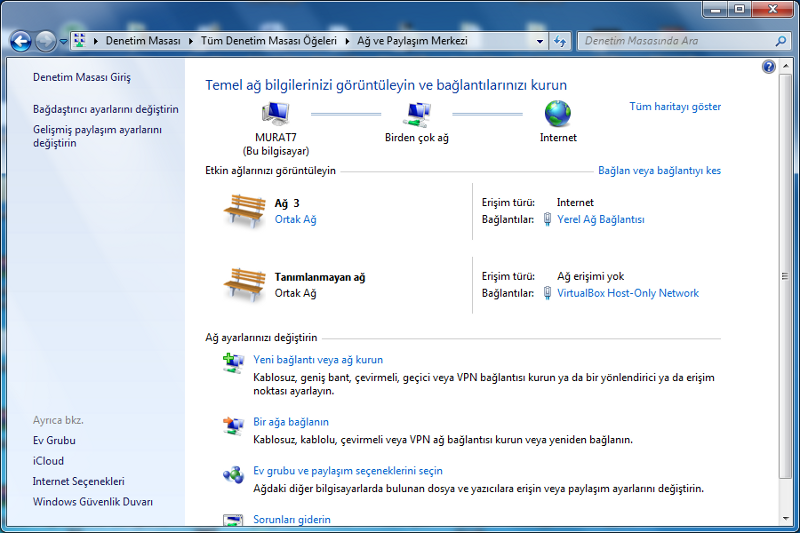This screenshot has width=800, height=533.
Task: Click the Refresh button beside the address bar
Action: click(560, 41)
